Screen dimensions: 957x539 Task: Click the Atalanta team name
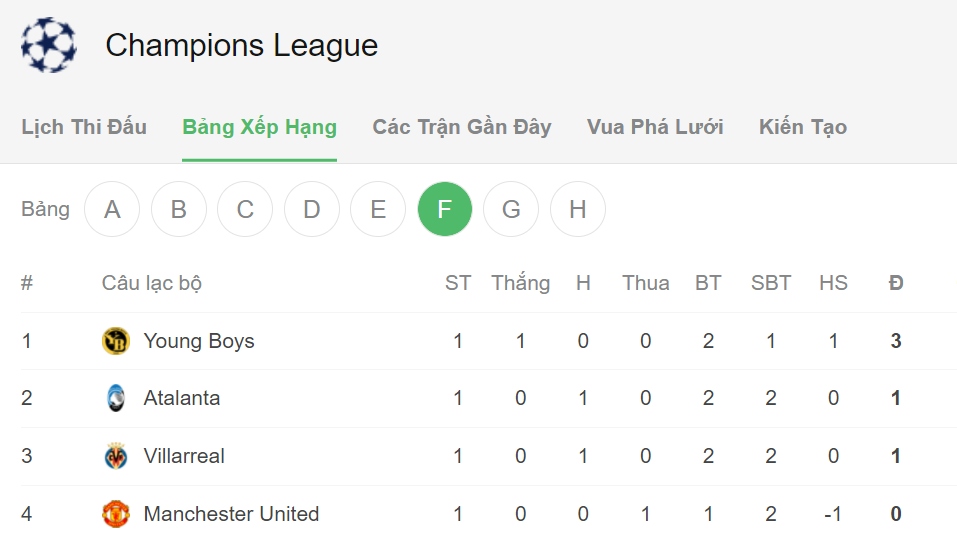[x=182, y=398]
